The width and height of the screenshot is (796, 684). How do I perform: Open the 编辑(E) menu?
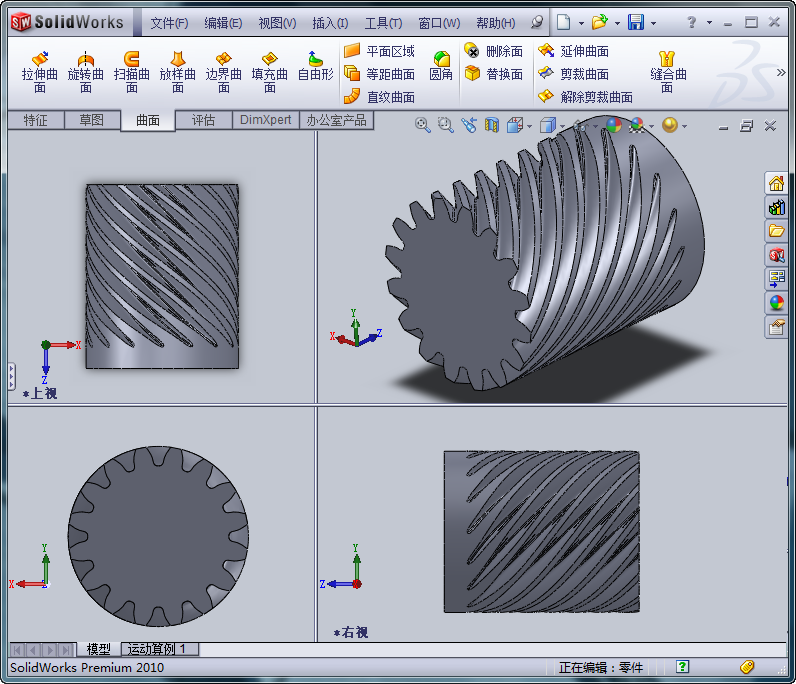[x=223, y=23]
